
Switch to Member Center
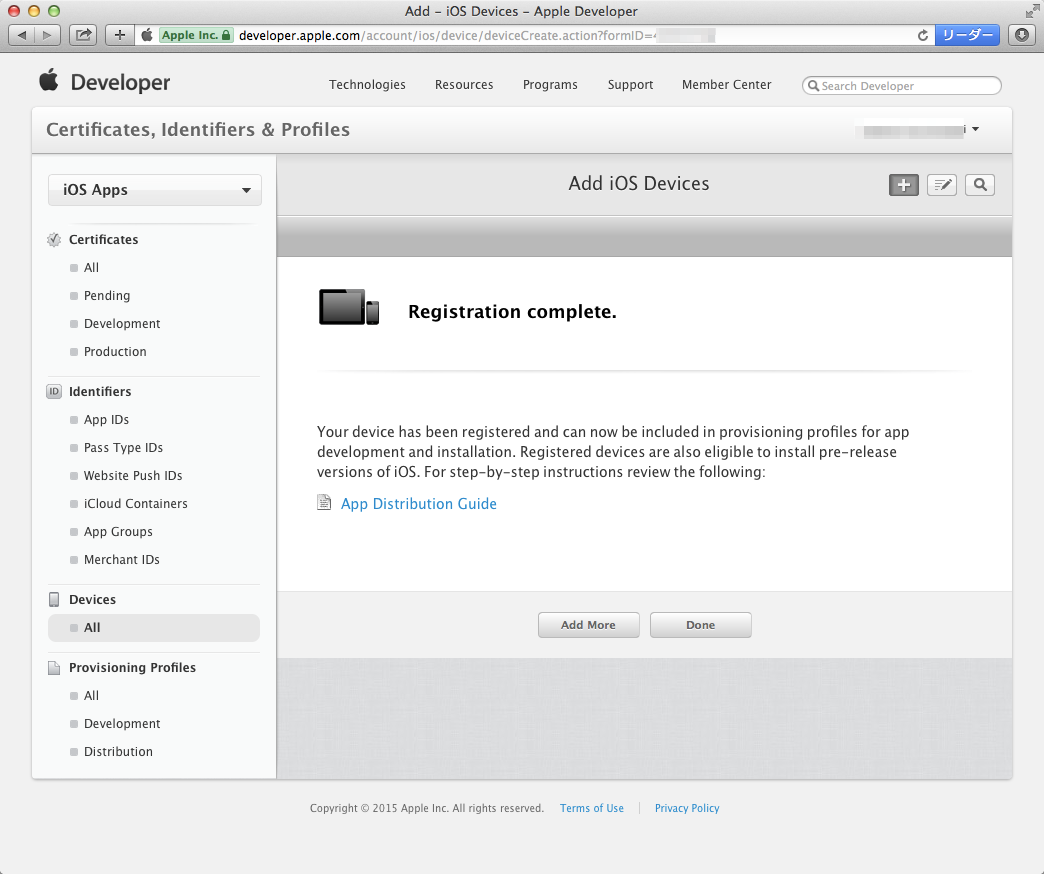[x=726, y=85]
